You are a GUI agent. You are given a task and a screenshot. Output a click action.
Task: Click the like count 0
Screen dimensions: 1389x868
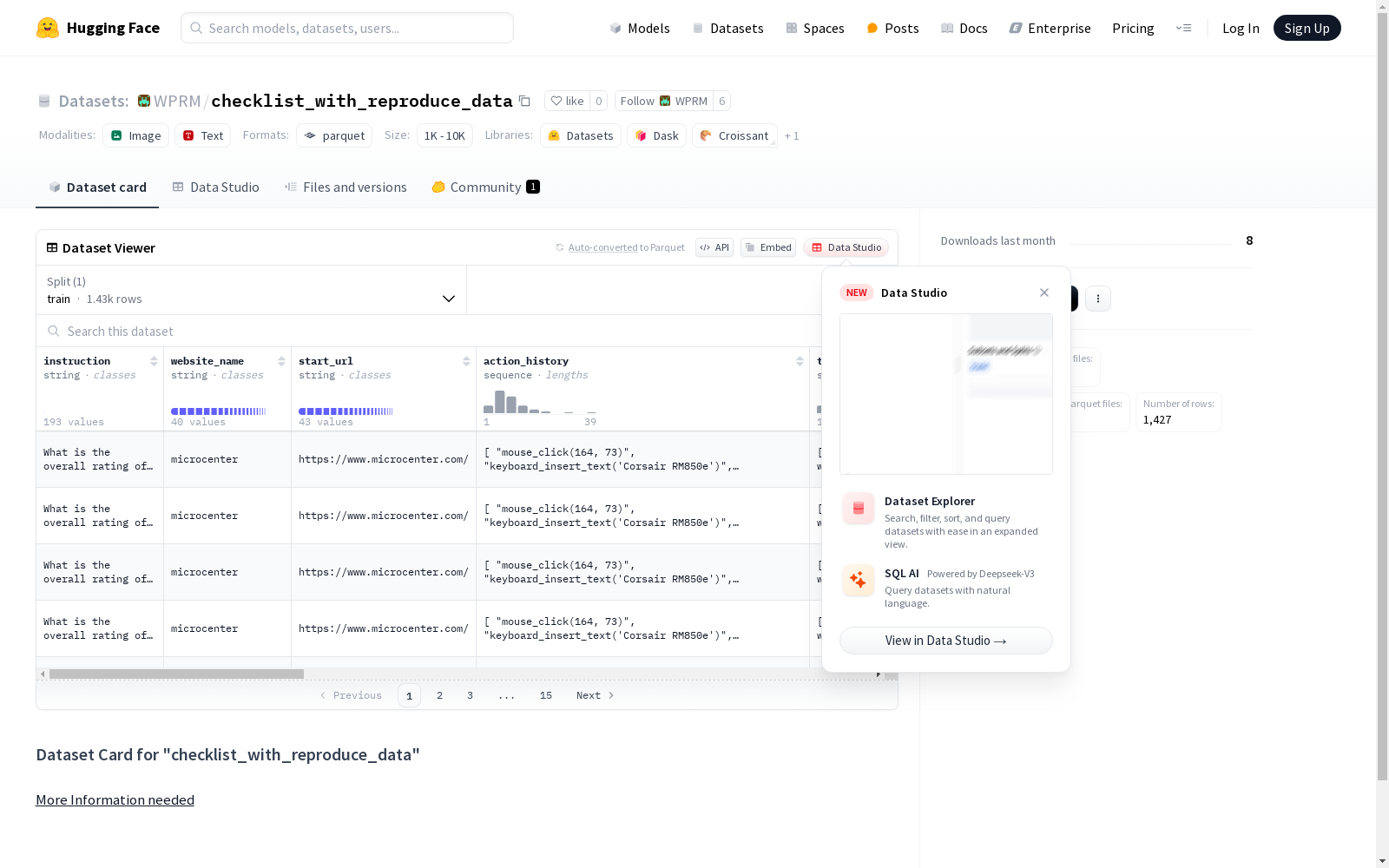599,101
